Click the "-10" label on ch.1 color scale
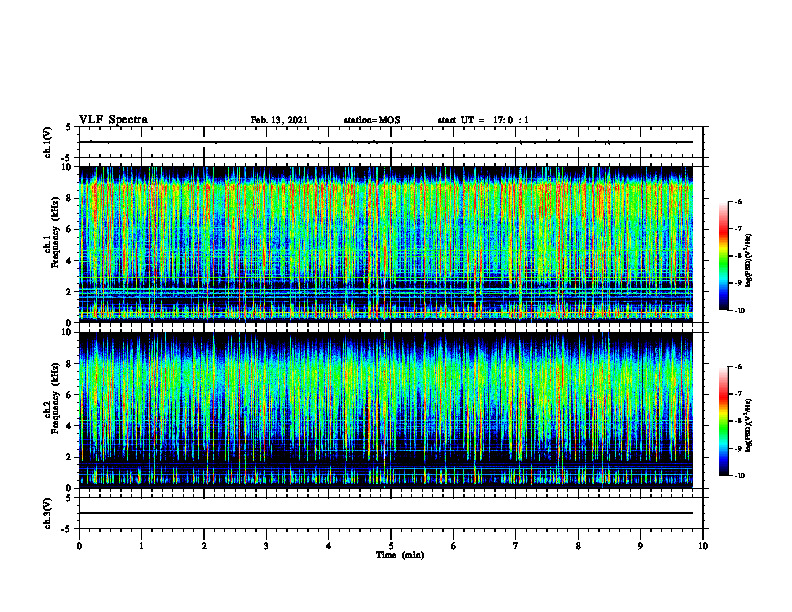The height and width of the screenshot is (612, 792). click(739, 311)
